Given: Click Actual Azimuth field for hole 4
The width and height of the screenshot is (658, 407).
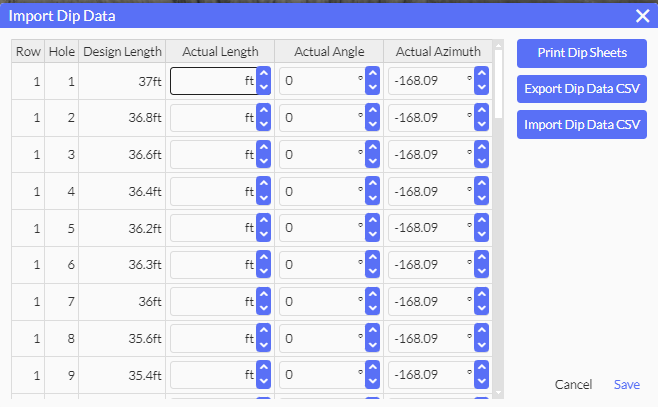Looking at the screenshot, I should point(430,192).
